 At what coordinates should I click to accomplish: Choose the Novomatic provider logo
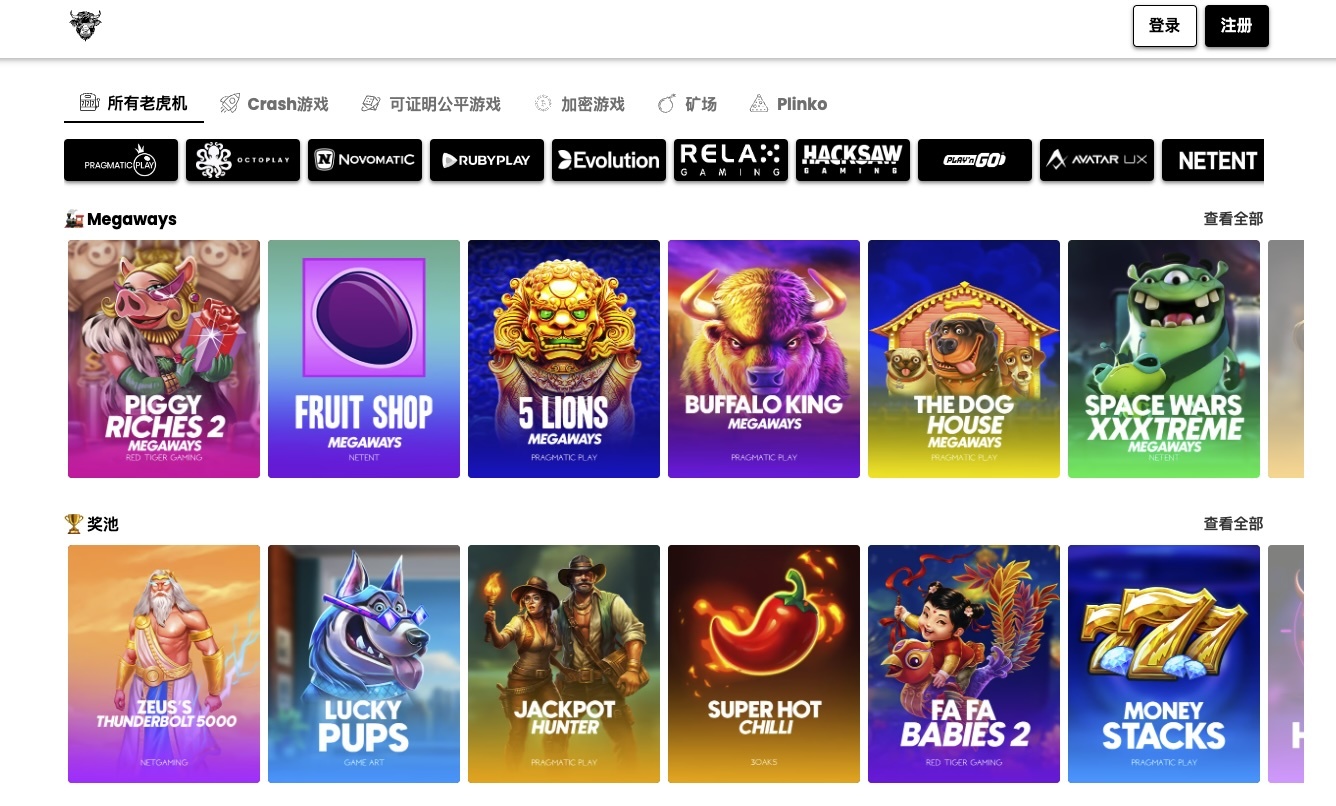365,160
